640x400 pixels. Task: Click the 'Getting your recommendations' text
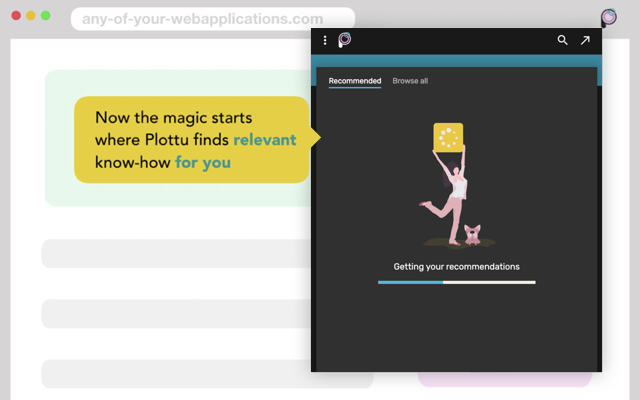(x=456, y=267)
